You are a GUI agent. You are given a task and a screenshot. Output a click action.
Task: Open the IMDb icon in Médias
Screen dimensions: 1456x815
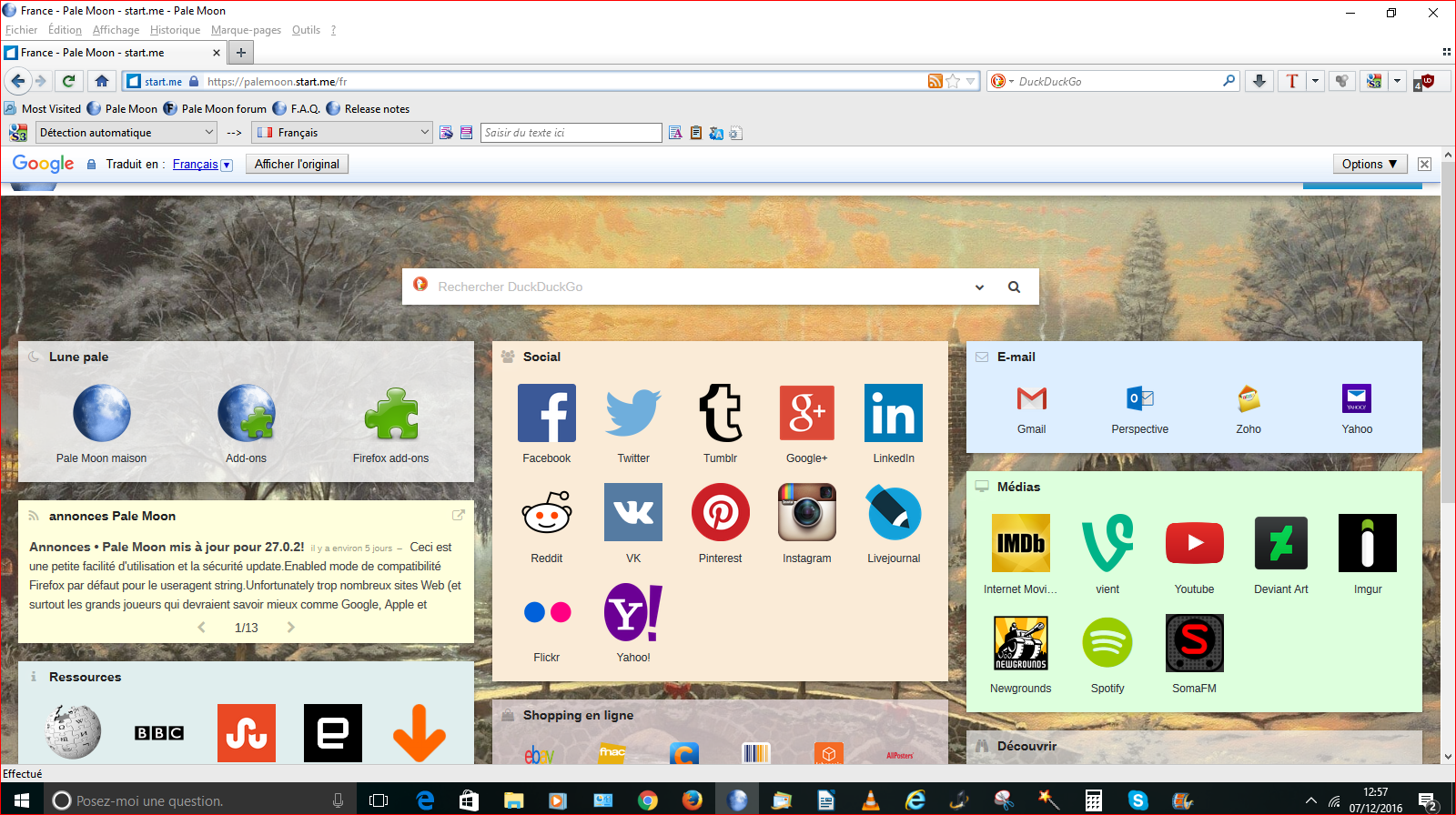pos(1021,543)
